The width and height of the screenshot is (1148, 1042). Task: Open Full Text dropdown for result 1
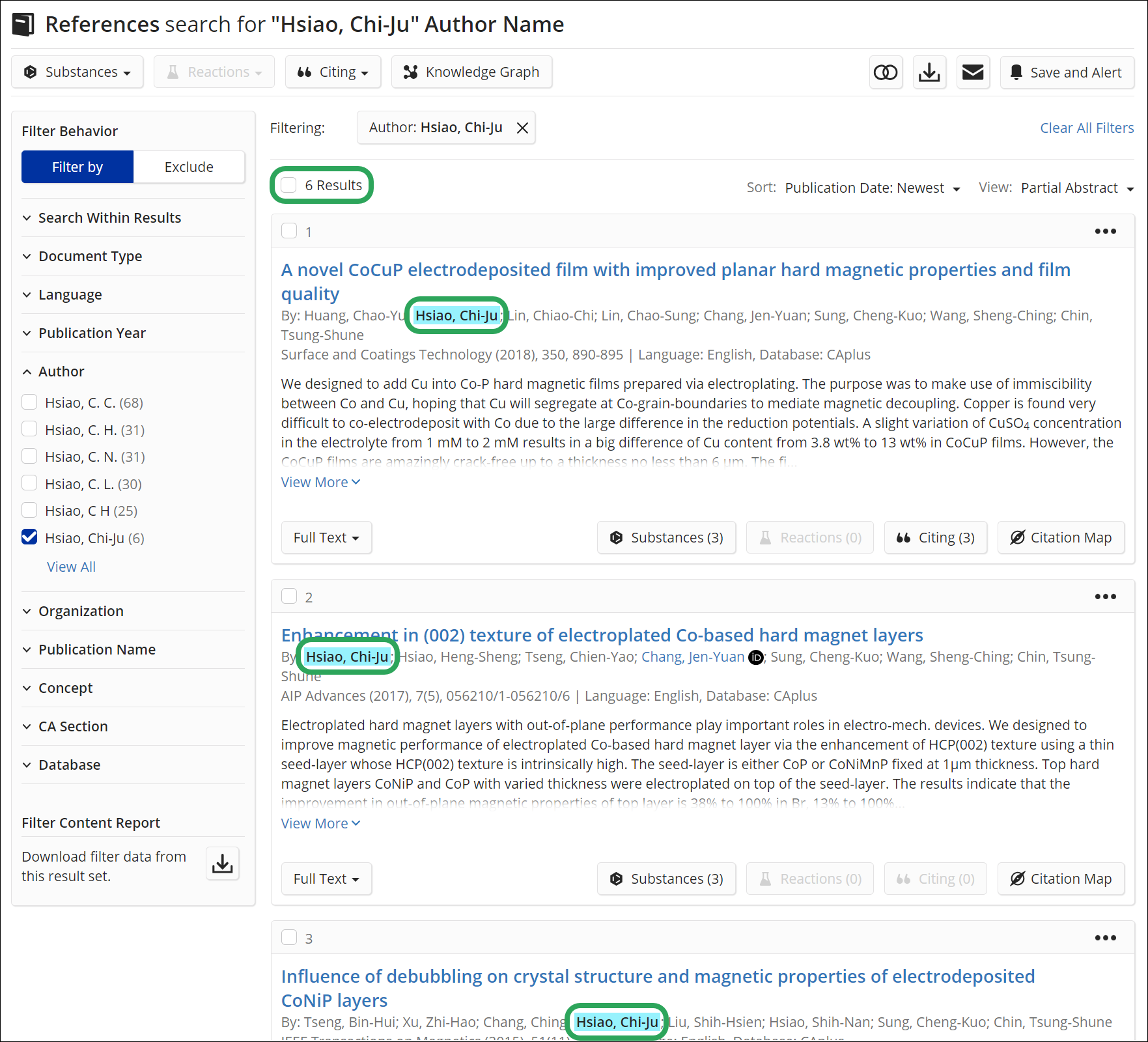click(x=326, y=537)
